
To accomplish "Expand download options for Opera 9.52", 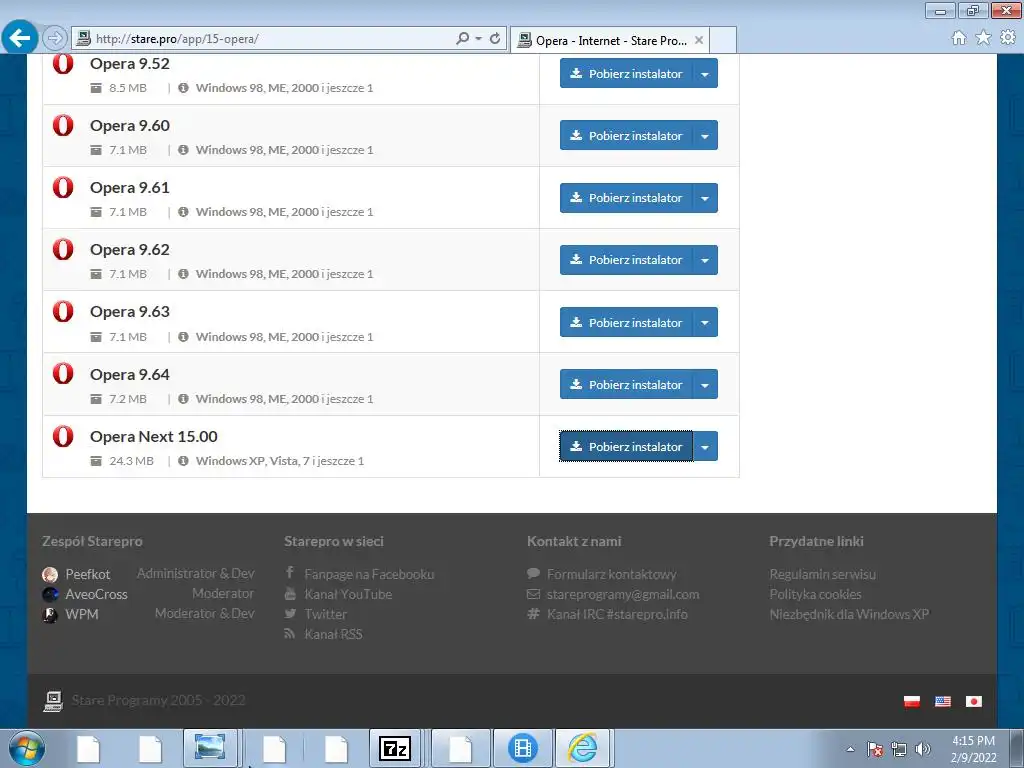I will pyautogui.click(x=705, y=73).
